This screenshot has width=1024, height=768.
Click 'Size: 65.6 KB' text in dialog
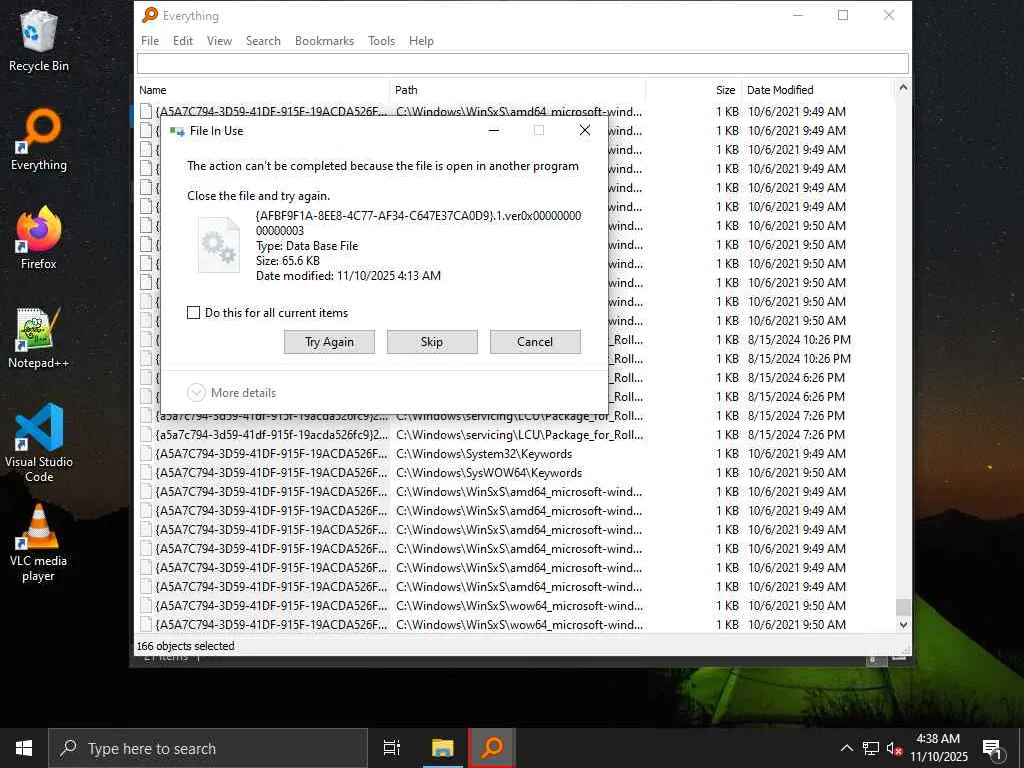point(288,261)
